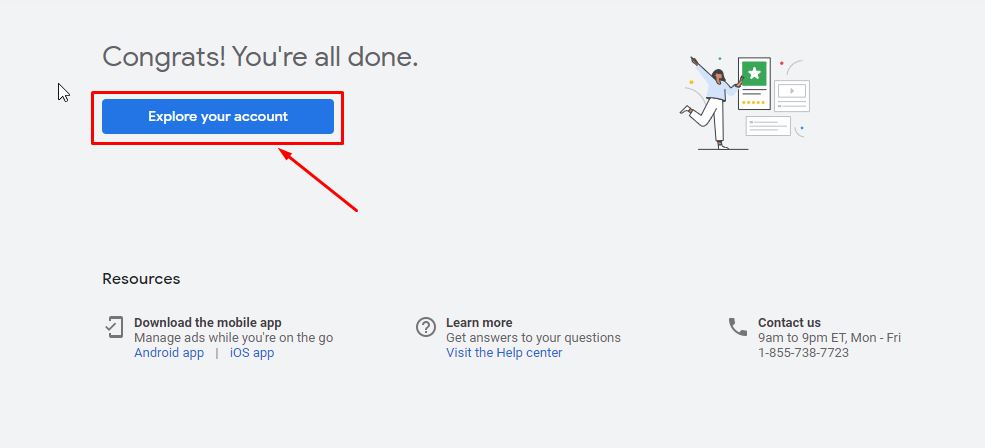Click the question mark help icon

coord(426,327)
